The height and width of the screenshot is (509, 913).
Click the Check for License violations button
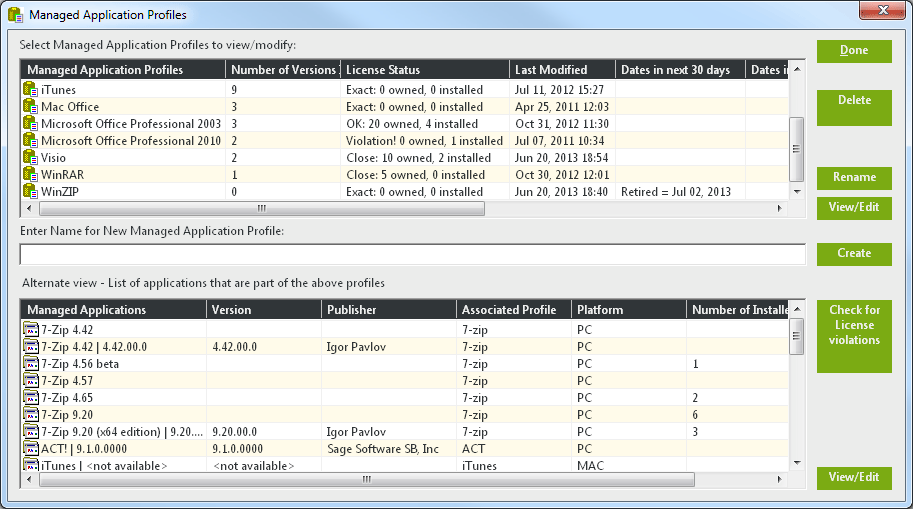(854, 336)
